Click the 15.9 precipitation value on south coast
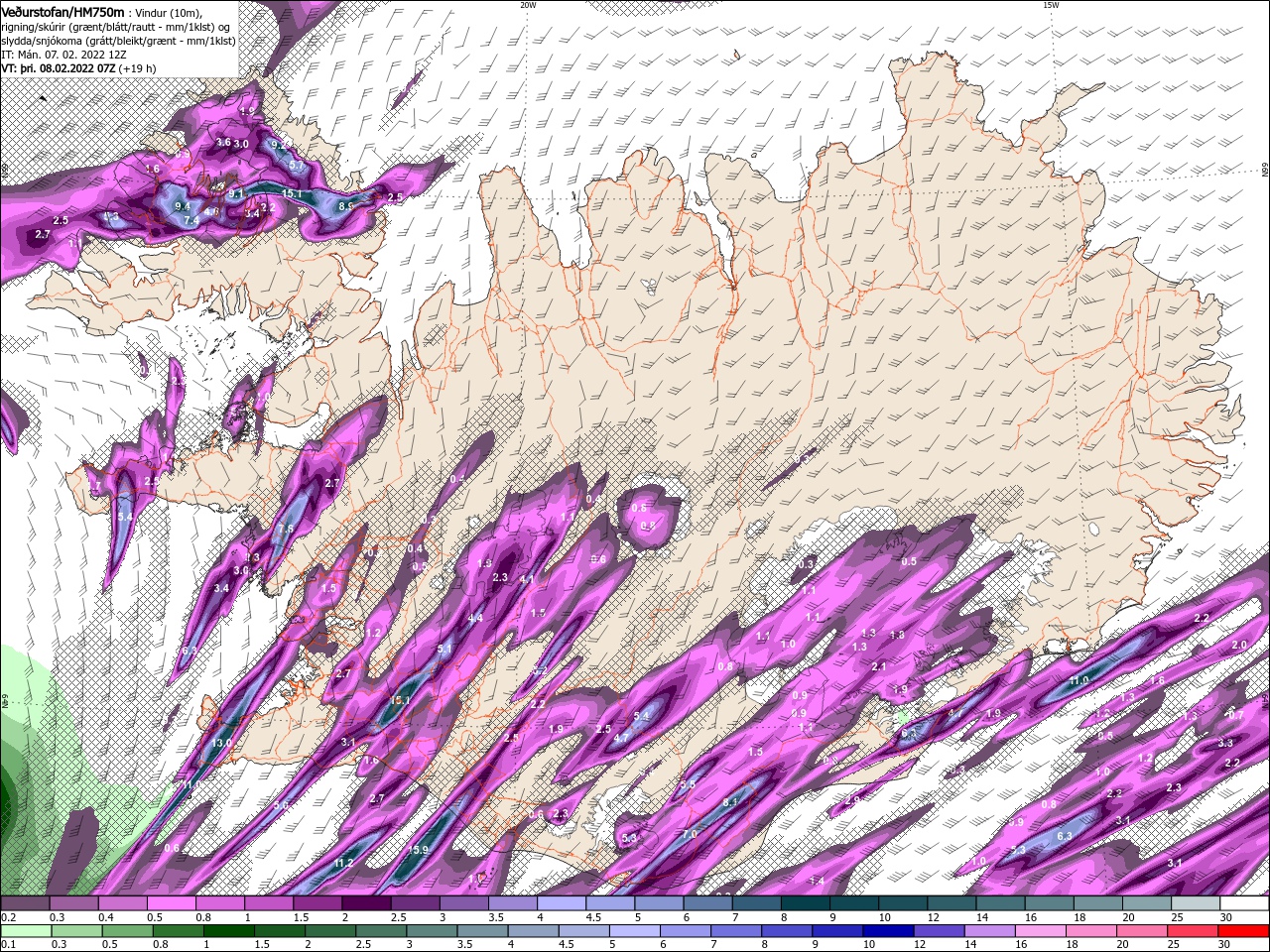The image size is (1270, 952). (419, 850)
